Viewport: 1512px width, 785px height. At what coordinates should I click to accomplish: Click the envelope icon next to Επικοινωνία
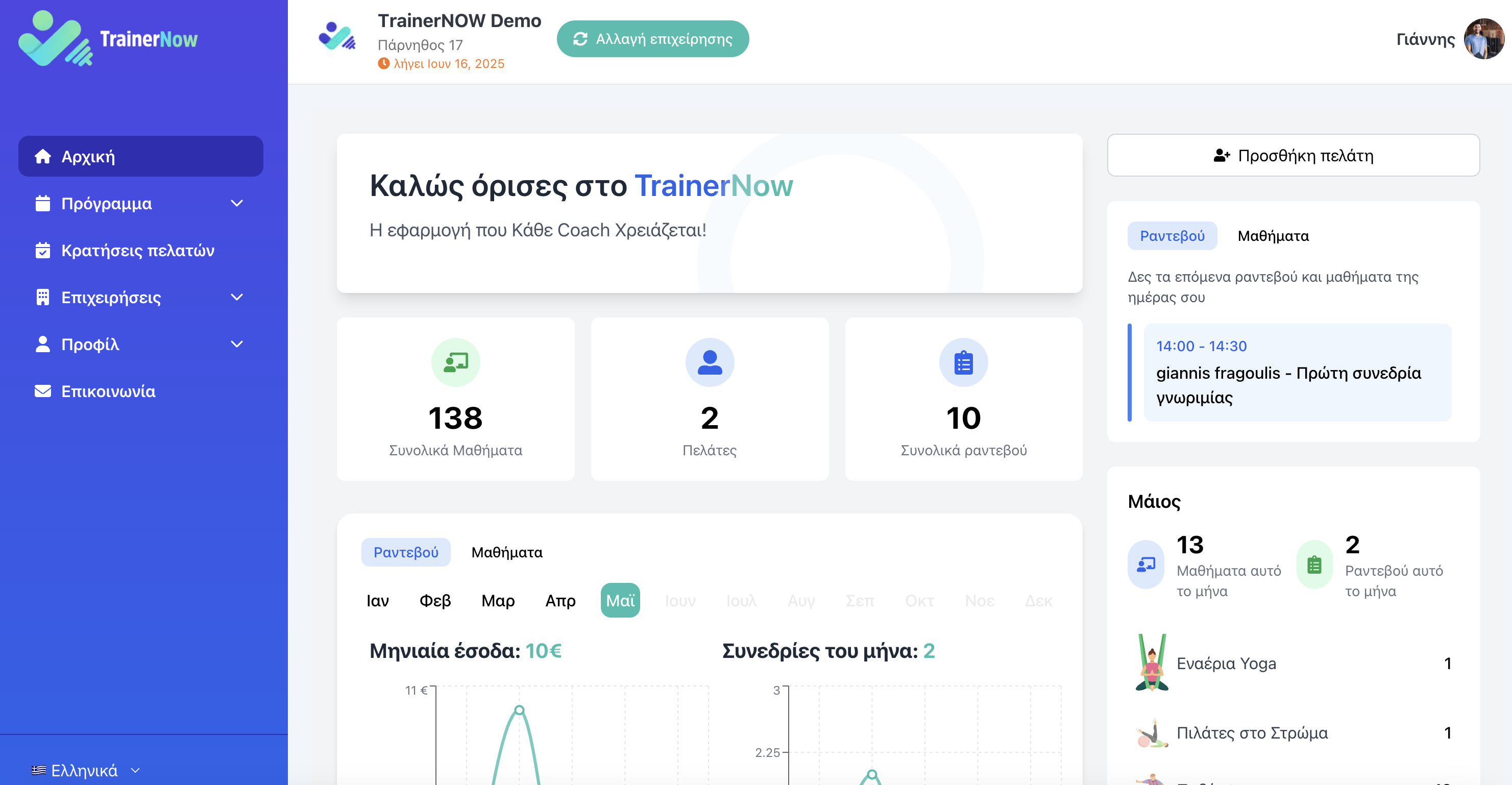coord(43,391)
